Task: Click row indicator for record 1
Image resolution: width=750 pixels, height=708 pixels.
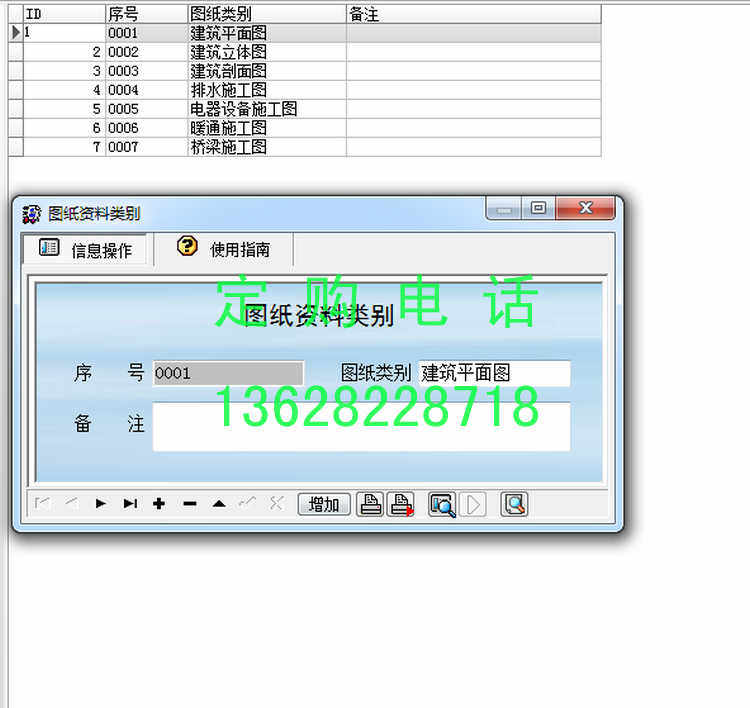Action: pos(16,33)
